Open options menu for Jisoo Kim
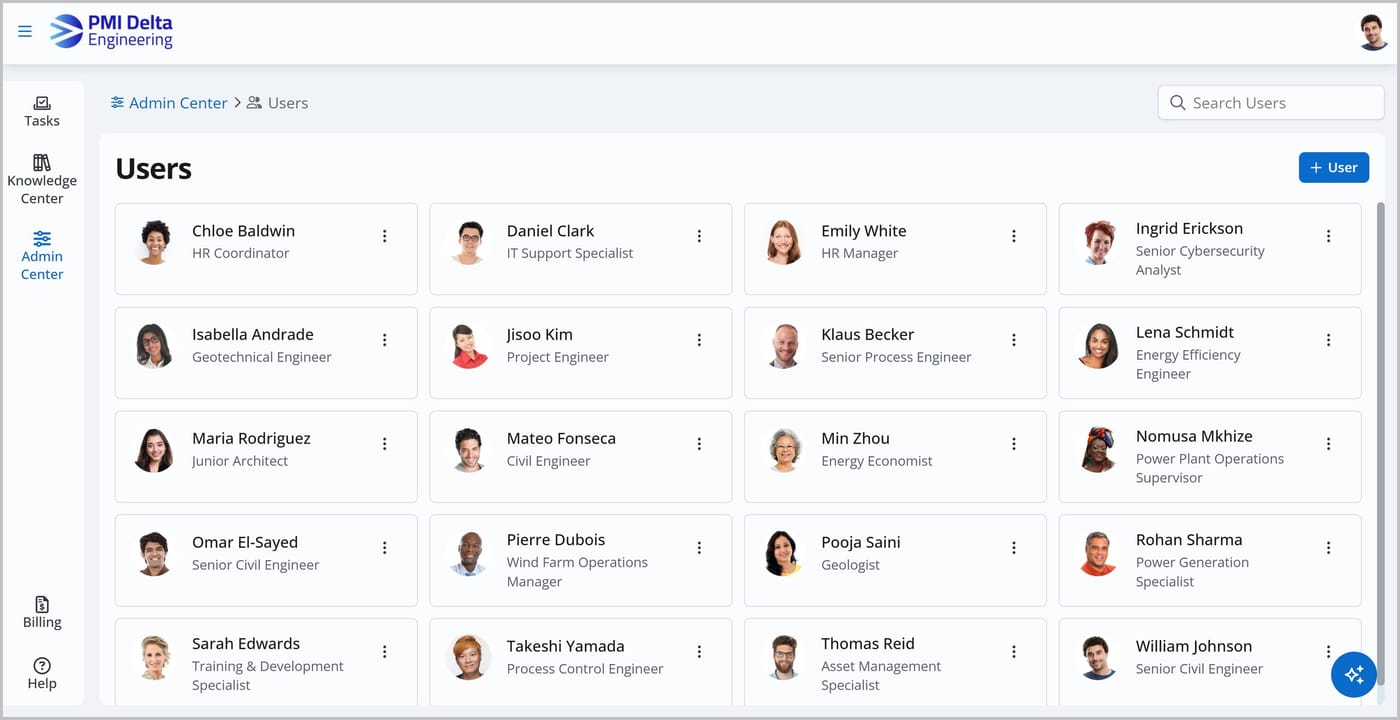 [x=699, y=340]
